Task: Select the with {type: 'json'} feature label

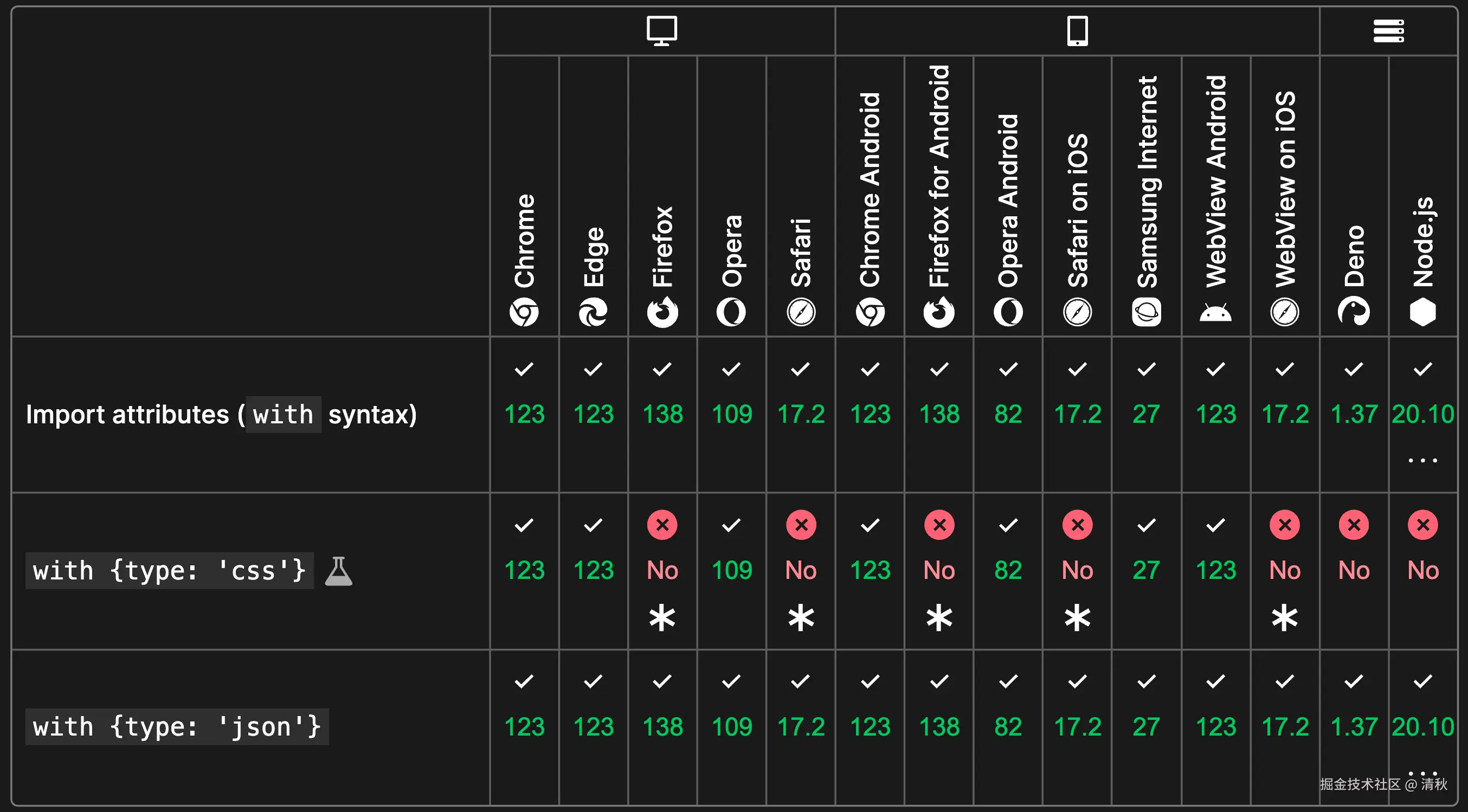Action: [177, 726]
